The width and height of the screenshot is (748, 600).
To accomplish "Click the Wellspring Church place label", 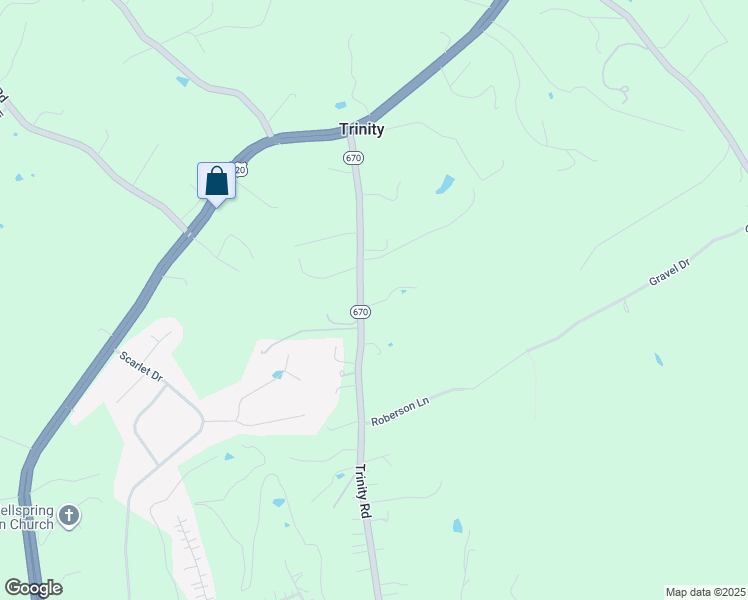I will (27, 517).
